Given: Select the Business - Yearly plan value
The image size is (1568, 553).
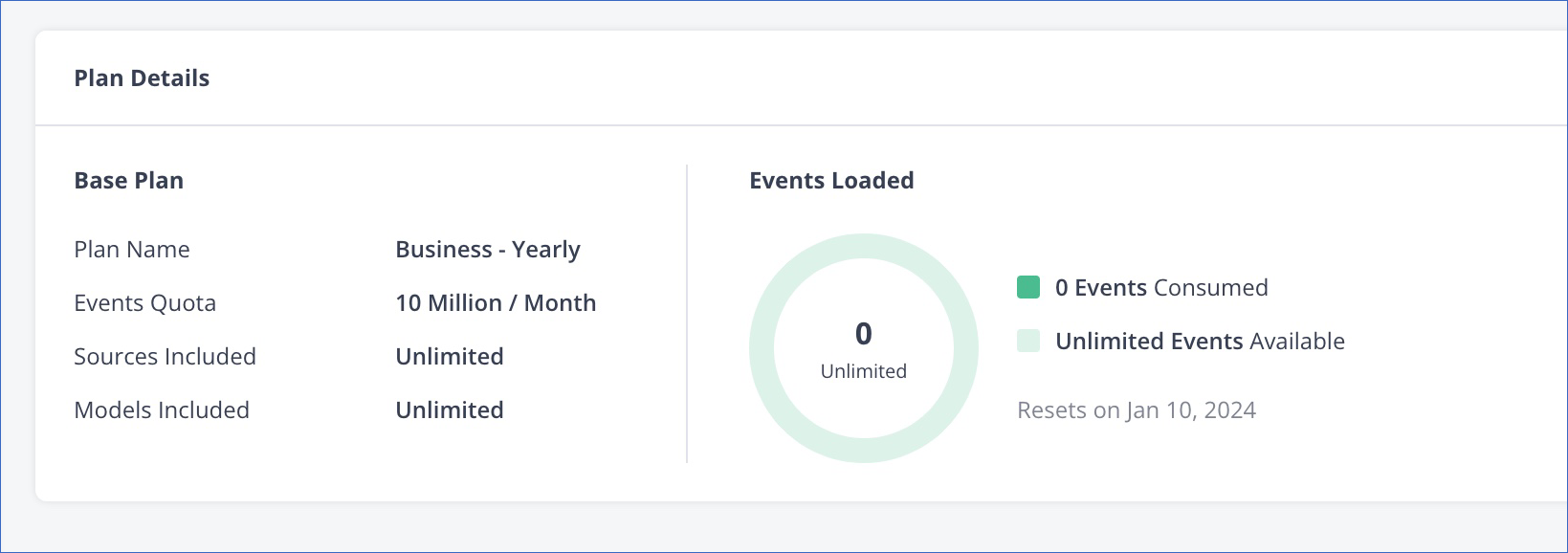Looking at the screenshot, I should (488, 250).
